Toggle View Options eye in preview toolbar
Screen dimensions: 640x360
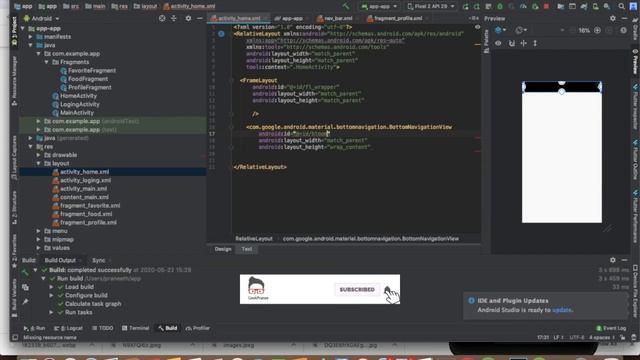pos(498,43)
